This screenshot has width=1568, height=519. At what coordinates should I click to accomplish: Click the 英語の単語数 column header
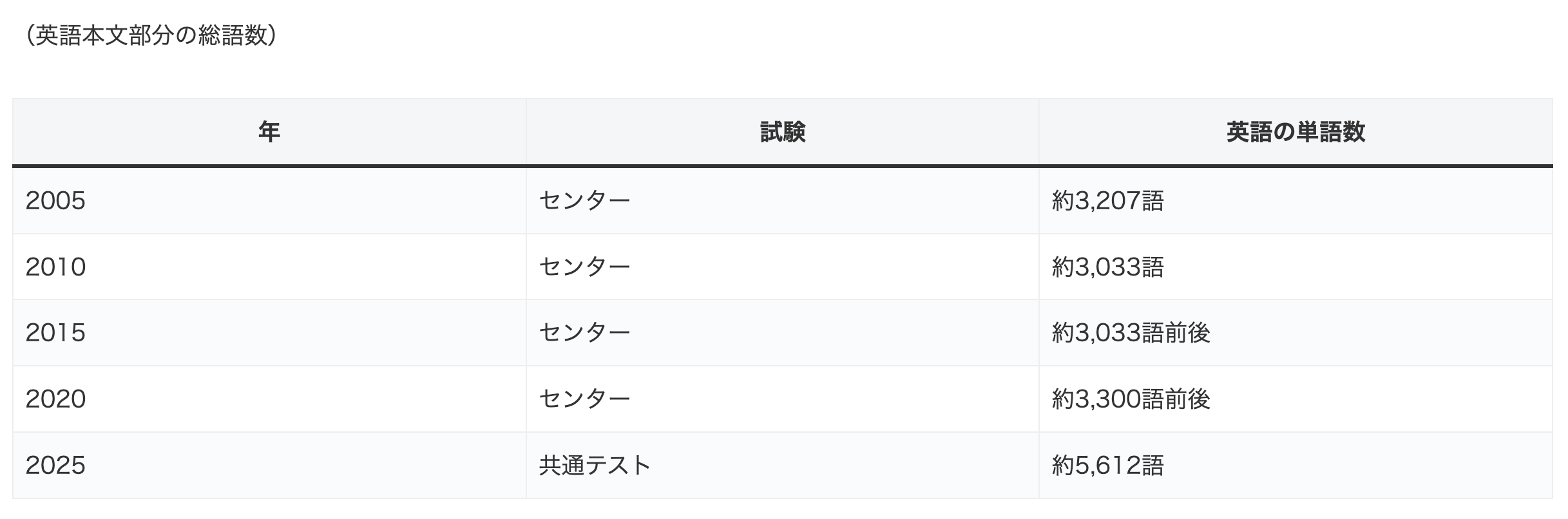(x=1295, y=133)
